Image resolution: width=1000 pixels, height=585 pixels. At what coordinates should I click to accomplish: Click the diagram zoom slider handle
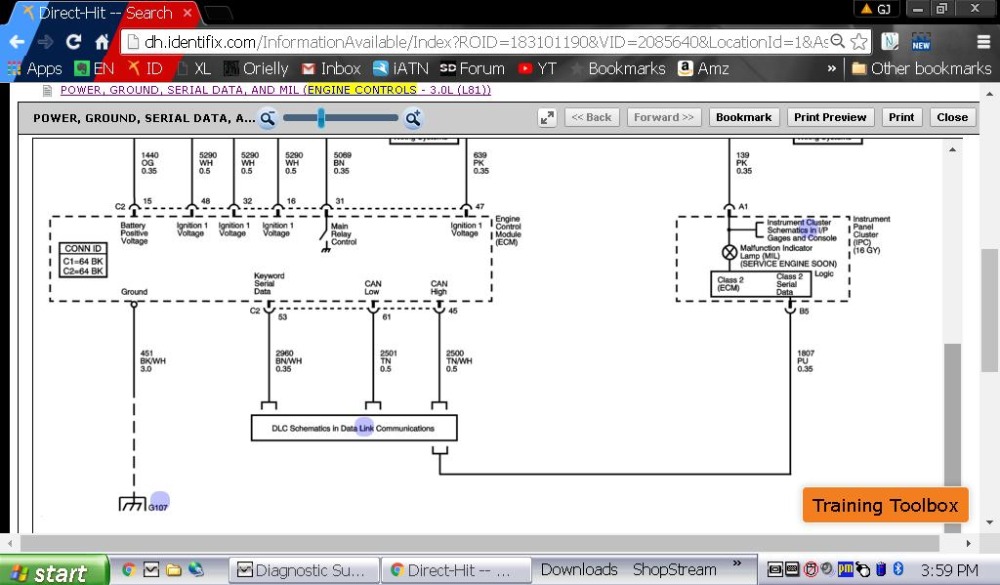(321, 119)
